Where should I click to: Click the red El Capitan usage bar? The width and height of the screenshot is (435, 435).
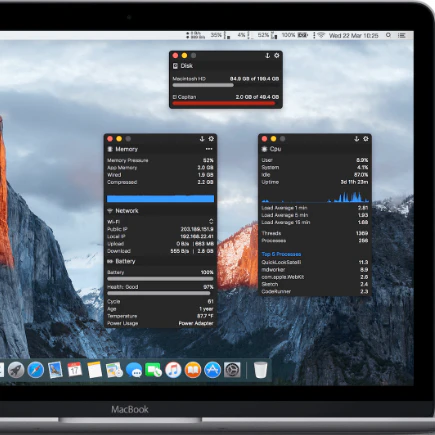point(226,103)
